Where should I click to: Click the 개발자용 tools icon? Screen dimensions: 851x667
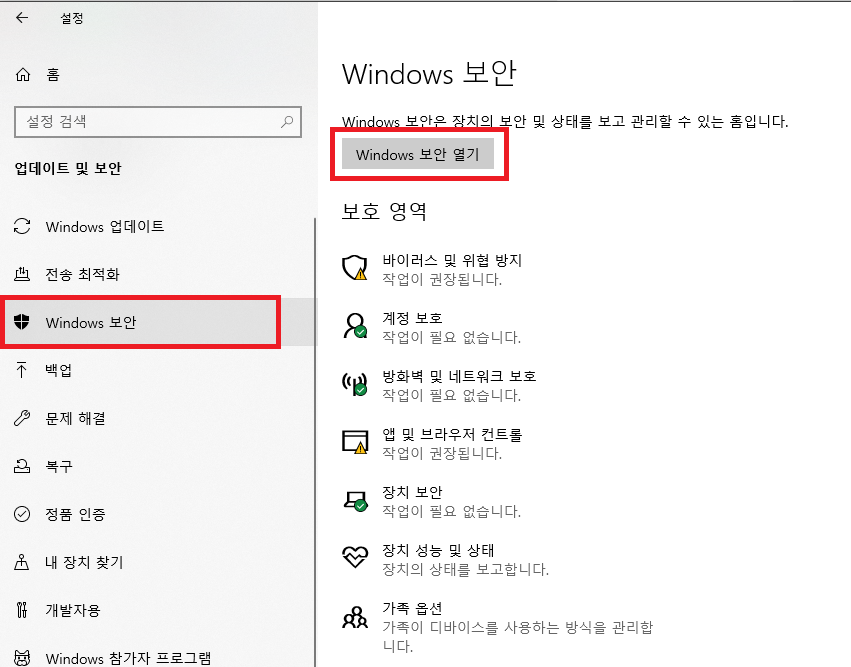pos(22,610)
